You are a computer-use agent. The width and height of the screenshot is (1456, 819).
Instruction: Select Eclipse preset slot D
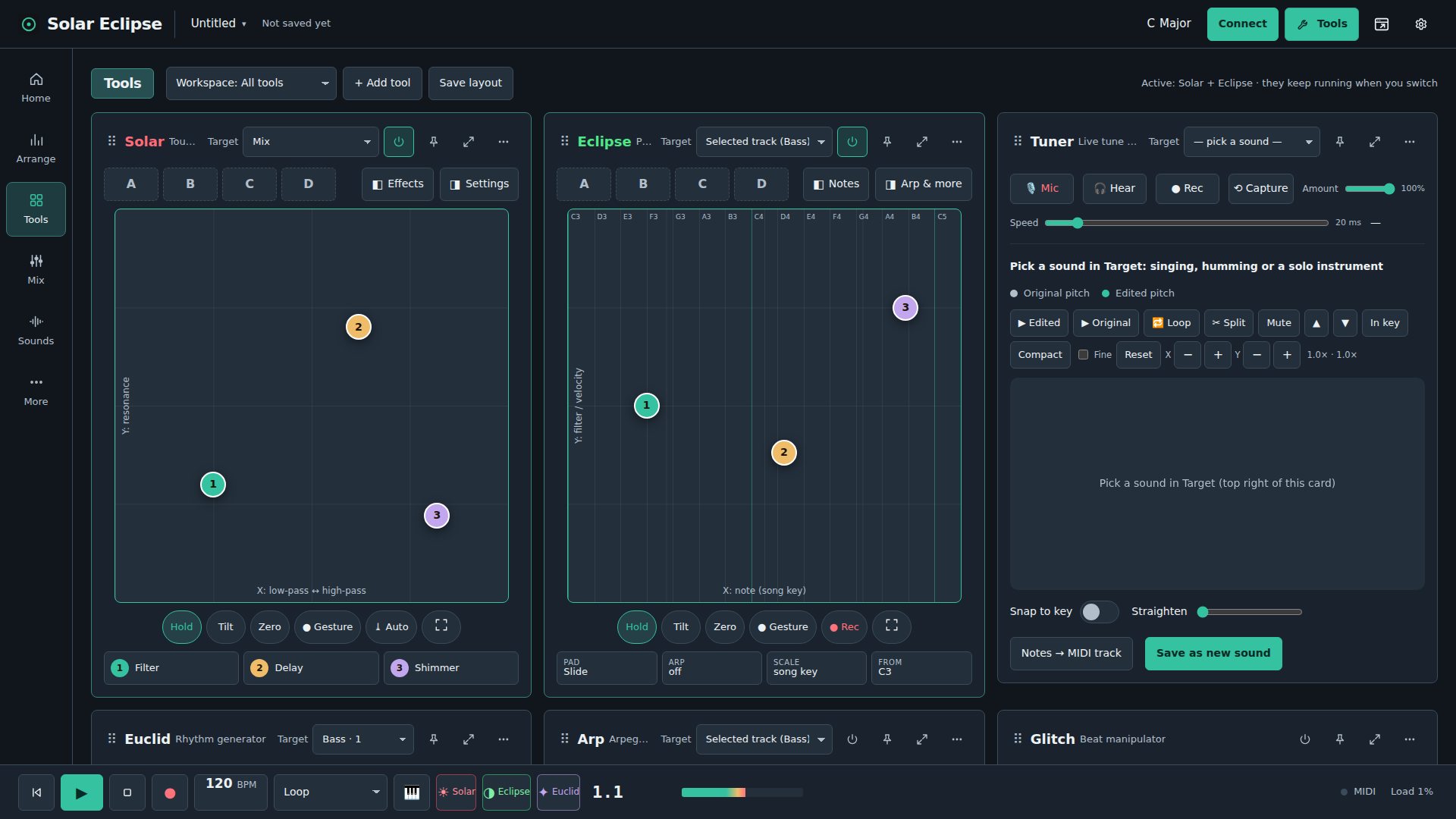pos(761,184)
